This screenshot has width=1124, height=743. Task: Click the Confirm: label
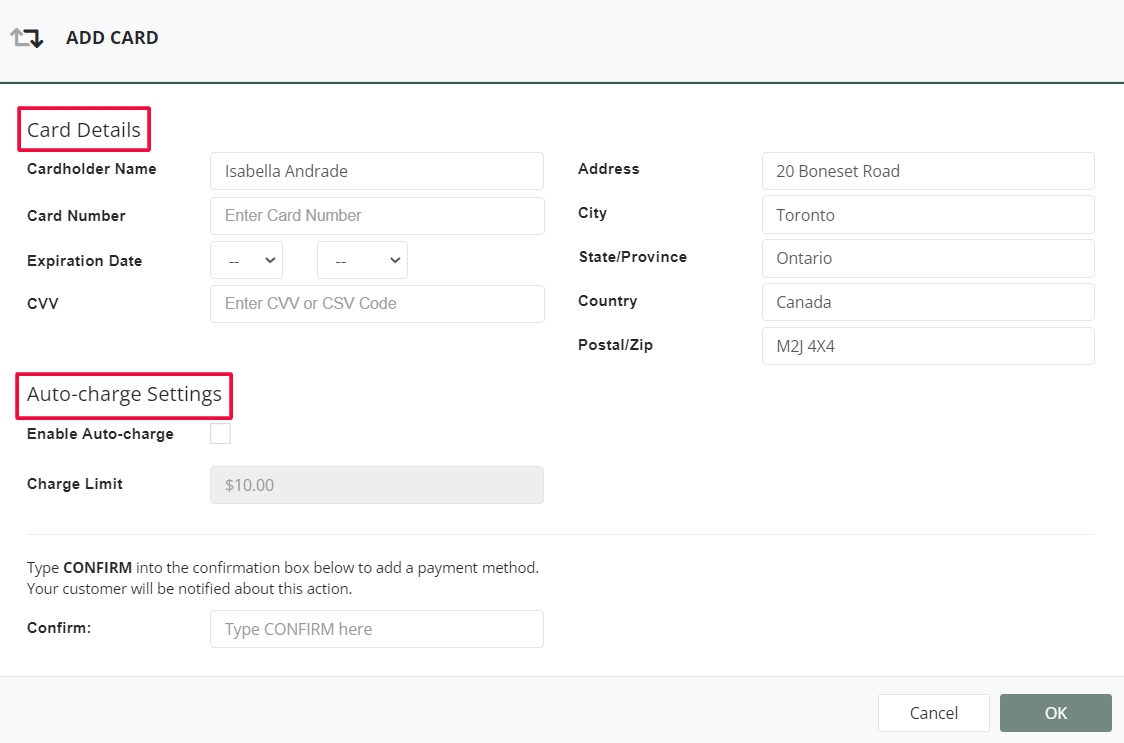click(x=59, y=628)
